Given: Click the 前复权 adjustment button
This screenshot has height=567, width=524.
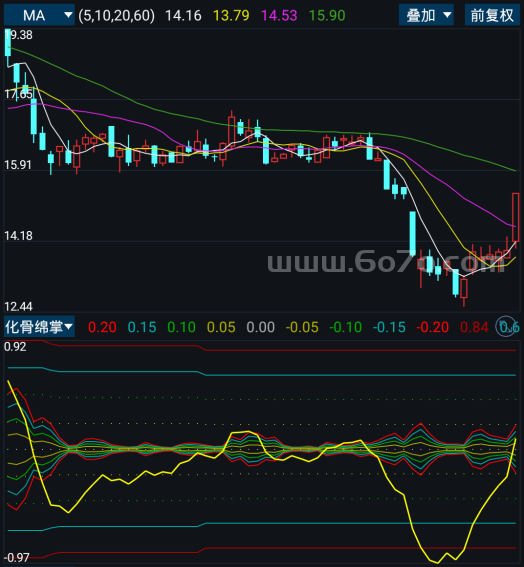Looking at the screenshot, I should pos(492,15).
